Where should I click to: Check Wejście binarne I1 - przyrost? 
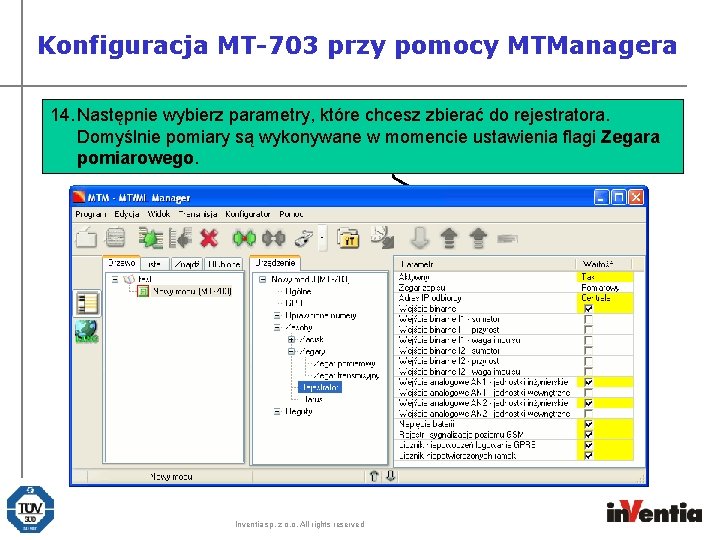point(588,330)
